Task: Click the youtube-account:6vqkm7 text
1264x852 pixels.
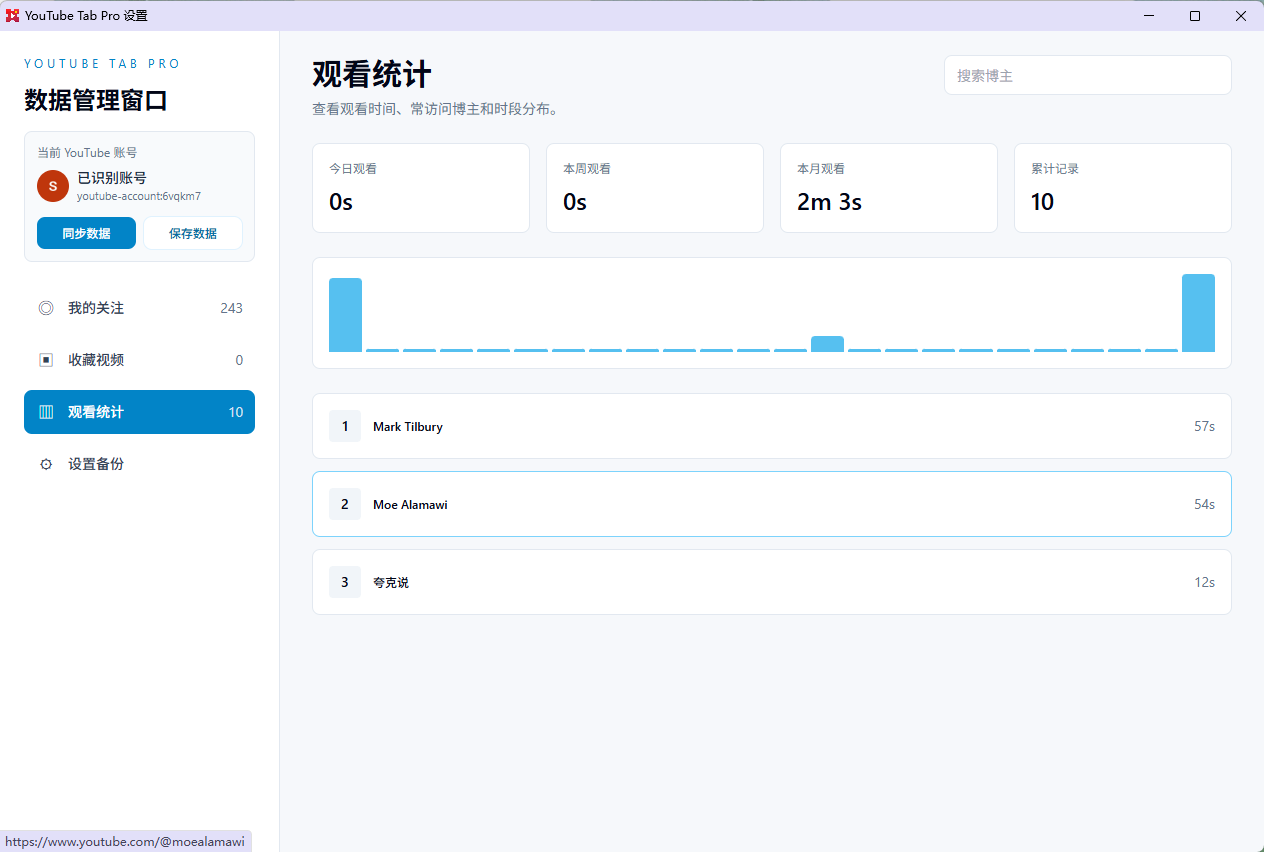Action: 139,197
